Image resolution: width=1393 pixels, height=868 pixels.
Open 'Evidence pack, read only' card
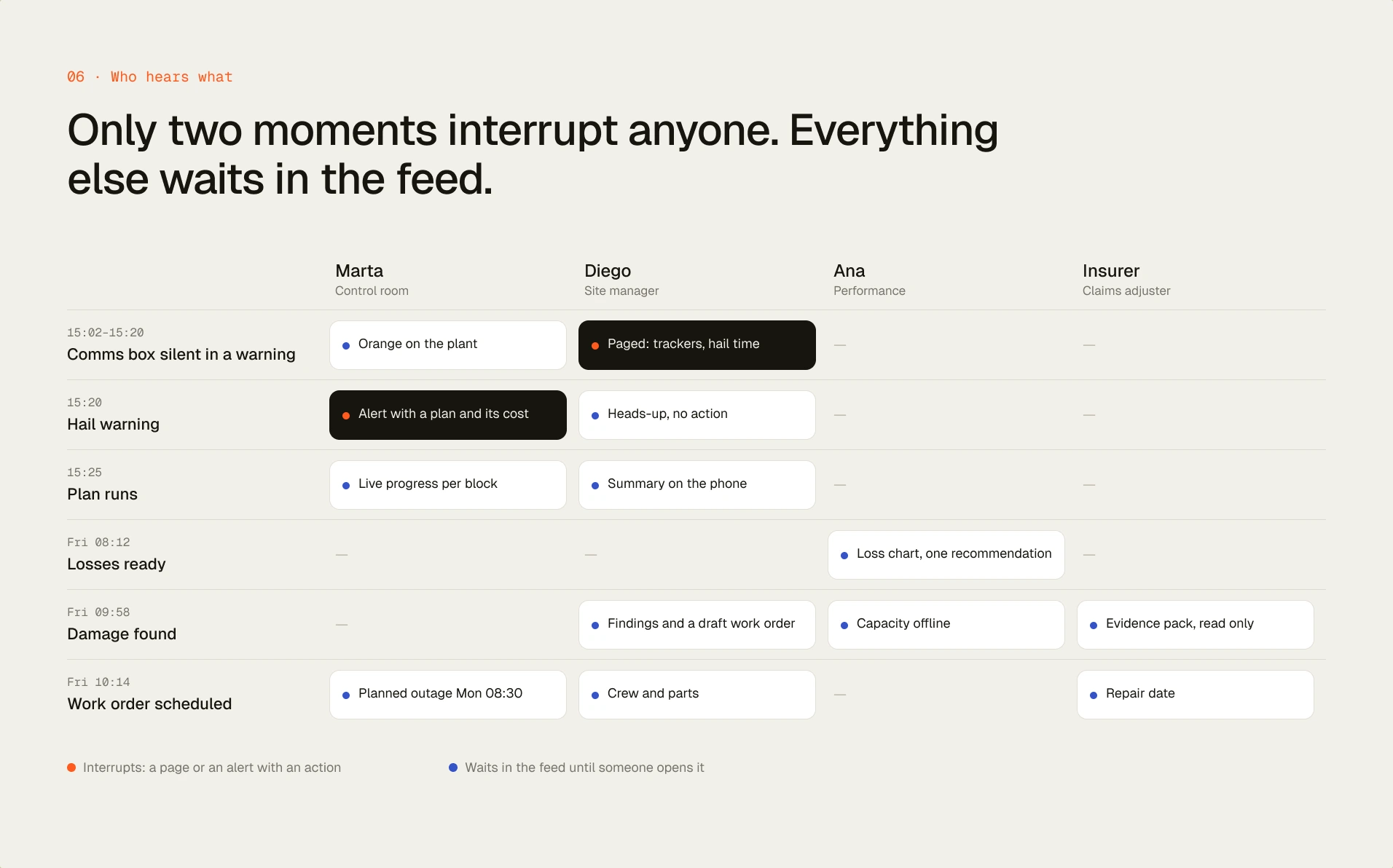coord(1195,625)
